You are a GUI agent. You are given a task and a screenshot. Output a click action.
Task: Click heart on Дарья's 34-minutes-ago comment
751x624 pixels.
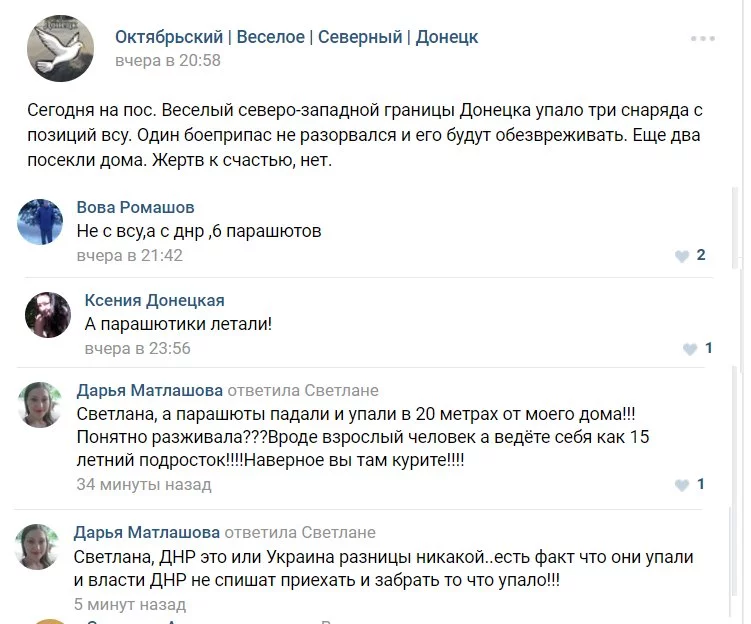coord(682,485)
